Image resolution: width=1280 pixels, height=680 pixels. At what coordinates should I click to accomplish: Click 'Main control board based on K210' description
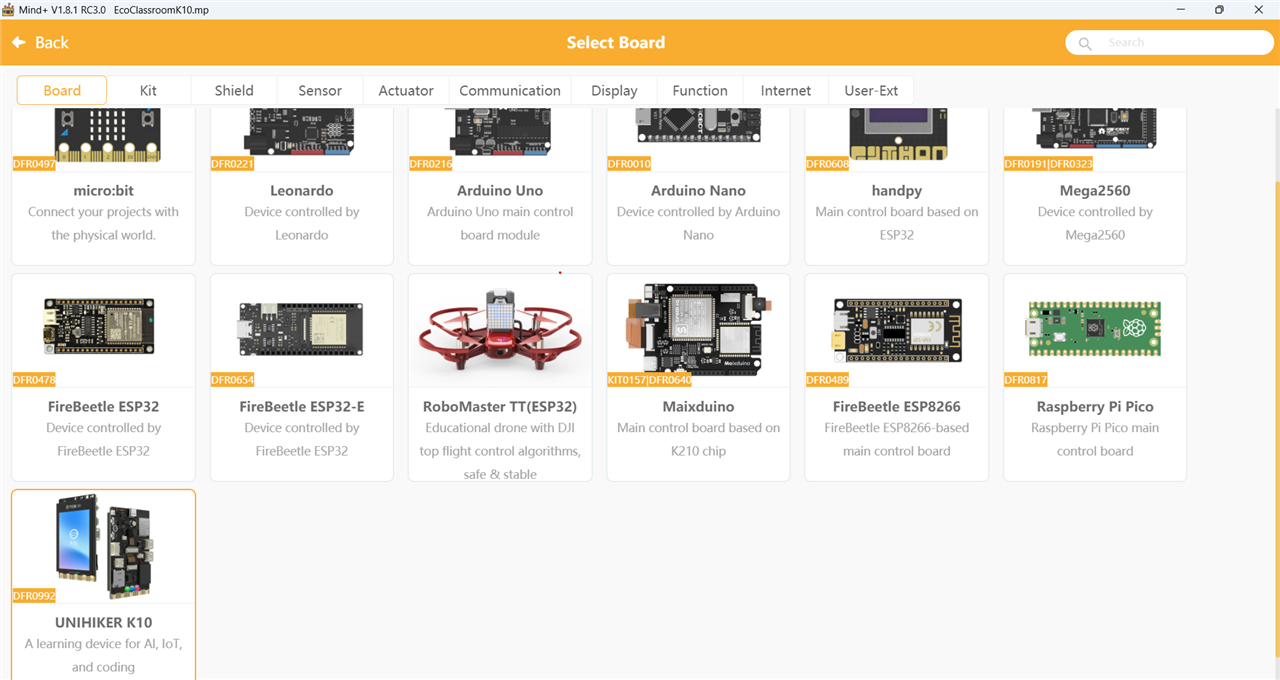coord(698,439)
